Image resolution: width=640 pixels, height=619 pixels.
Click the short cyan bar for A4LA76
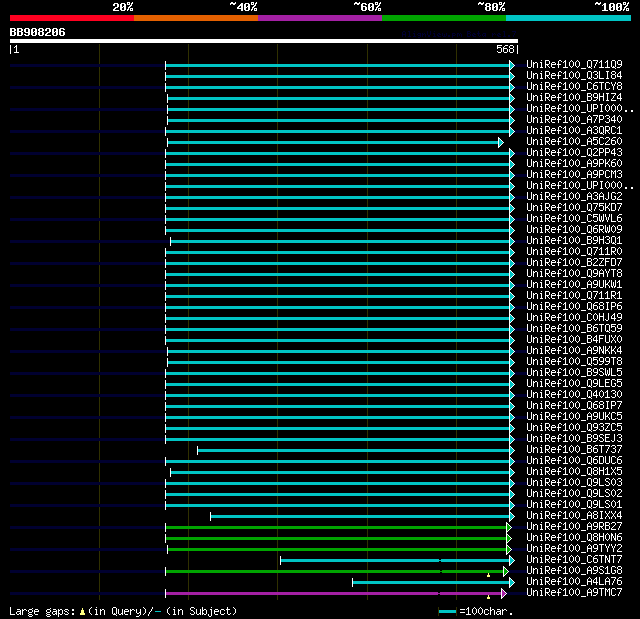coord(431,583)
